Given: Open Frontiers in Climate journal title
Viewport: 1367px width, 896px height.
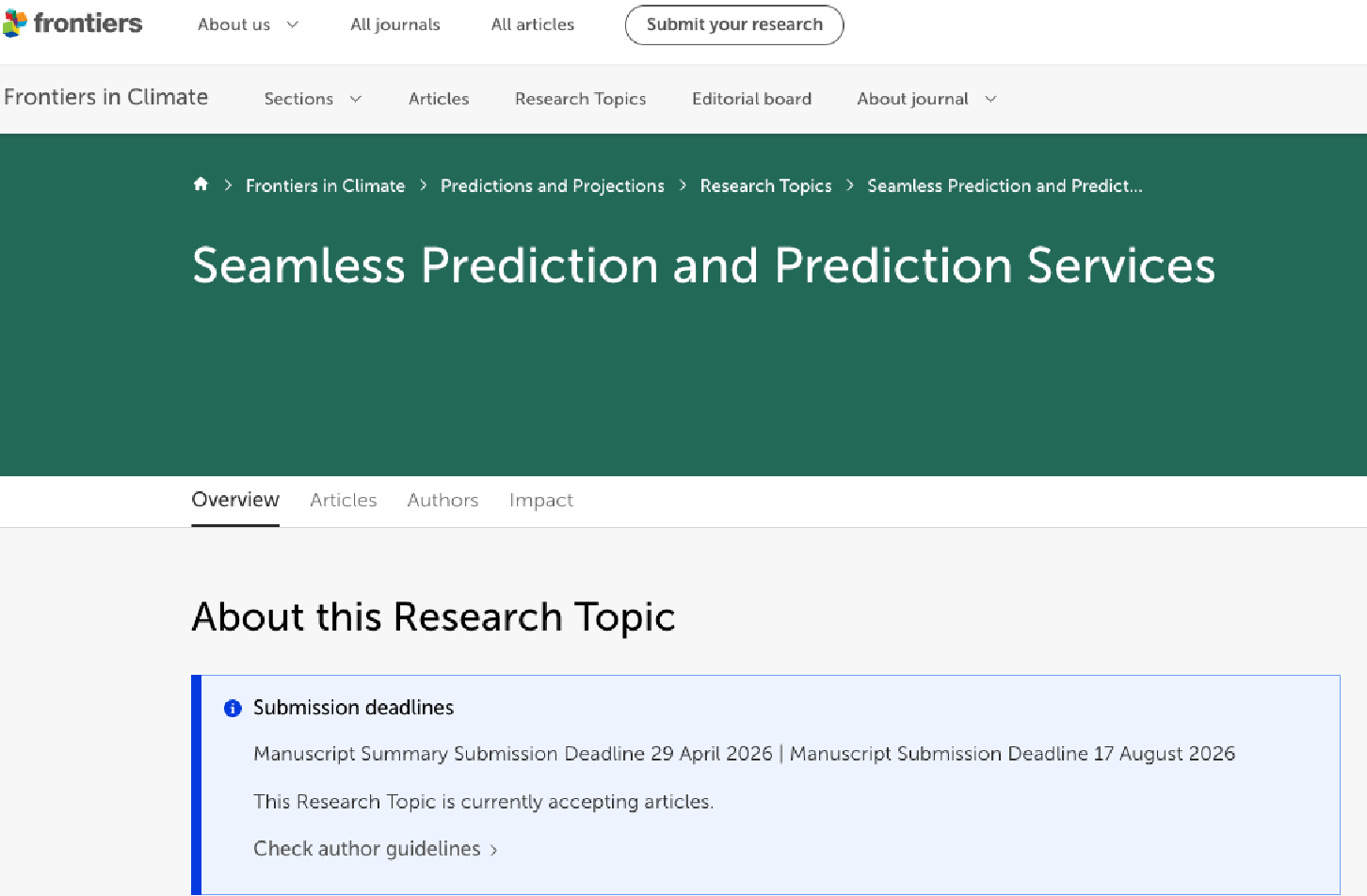Looking at the screenshot, I should 106,97.
